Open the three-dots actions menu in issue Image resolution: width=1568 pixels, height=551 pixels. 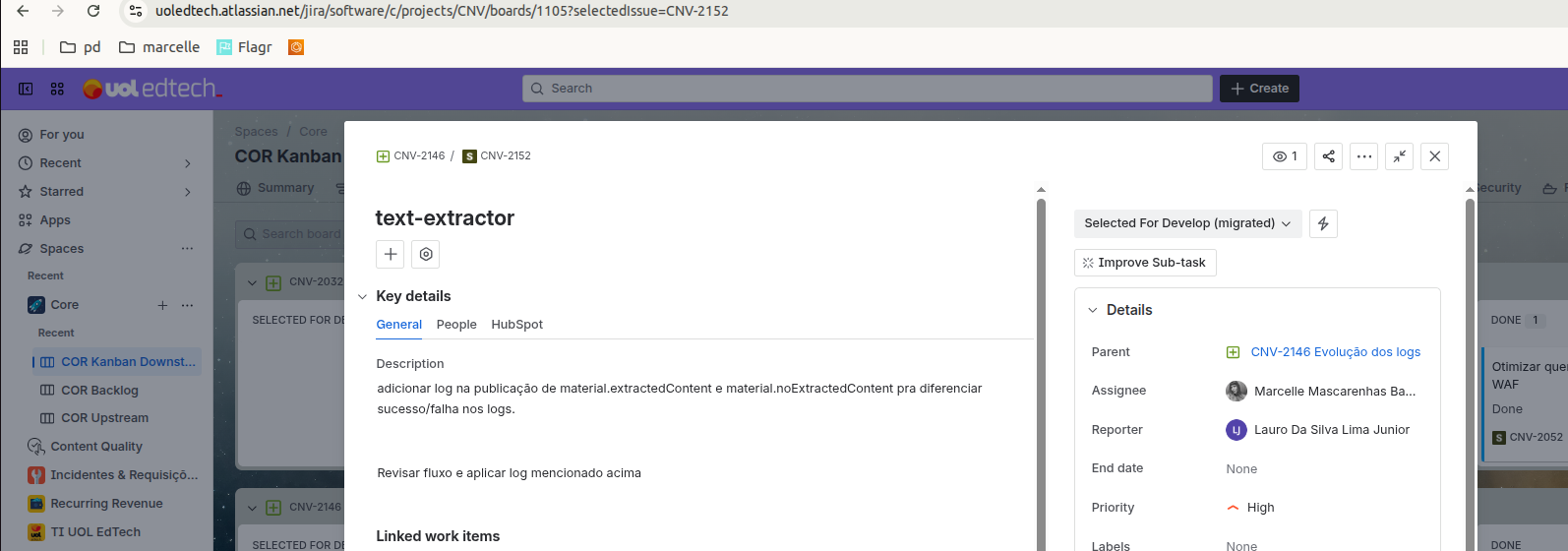[1363, 156]
